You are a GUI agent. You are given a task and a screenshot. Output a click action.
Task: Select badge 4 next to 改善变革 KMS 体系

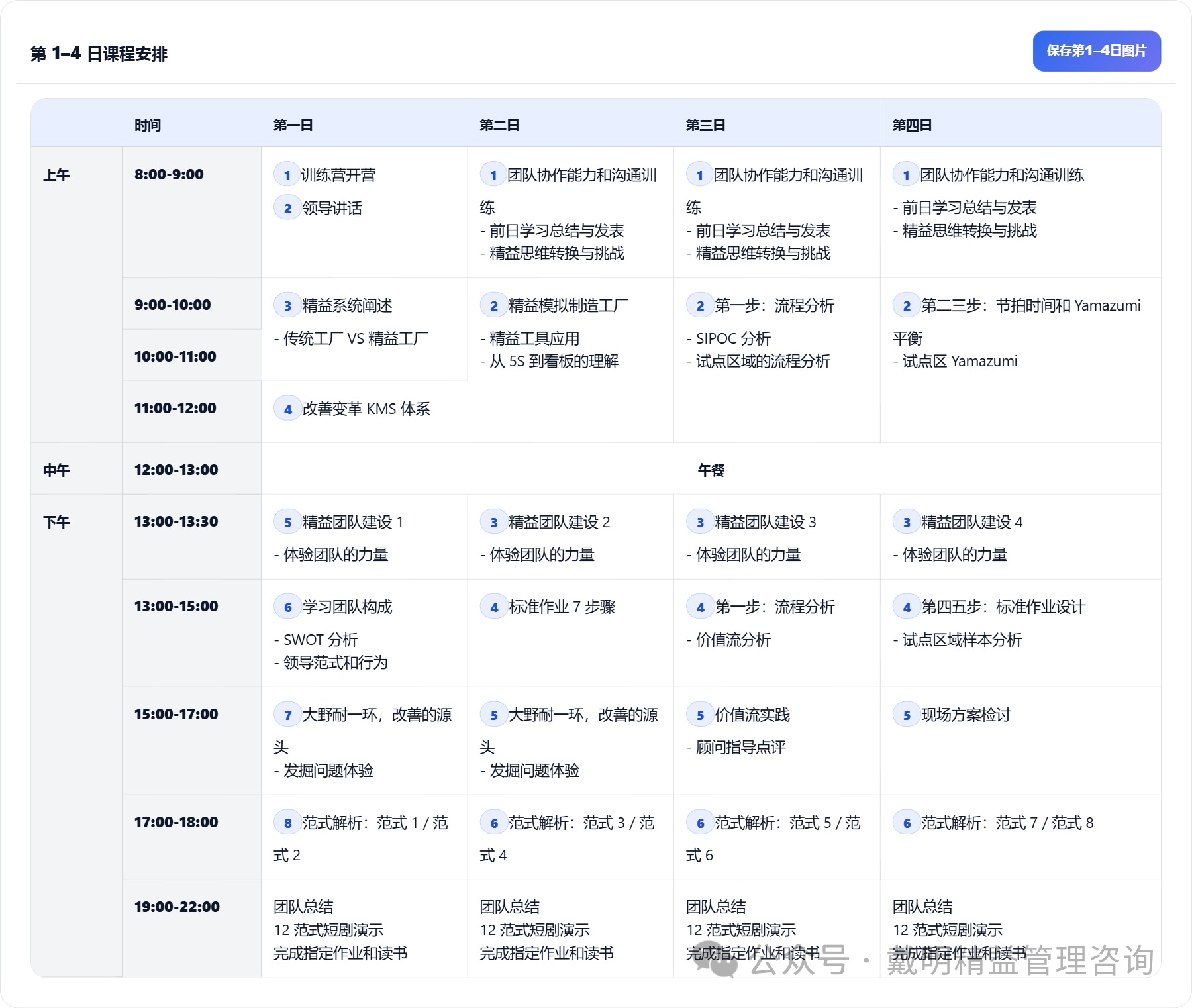(287, 409)
